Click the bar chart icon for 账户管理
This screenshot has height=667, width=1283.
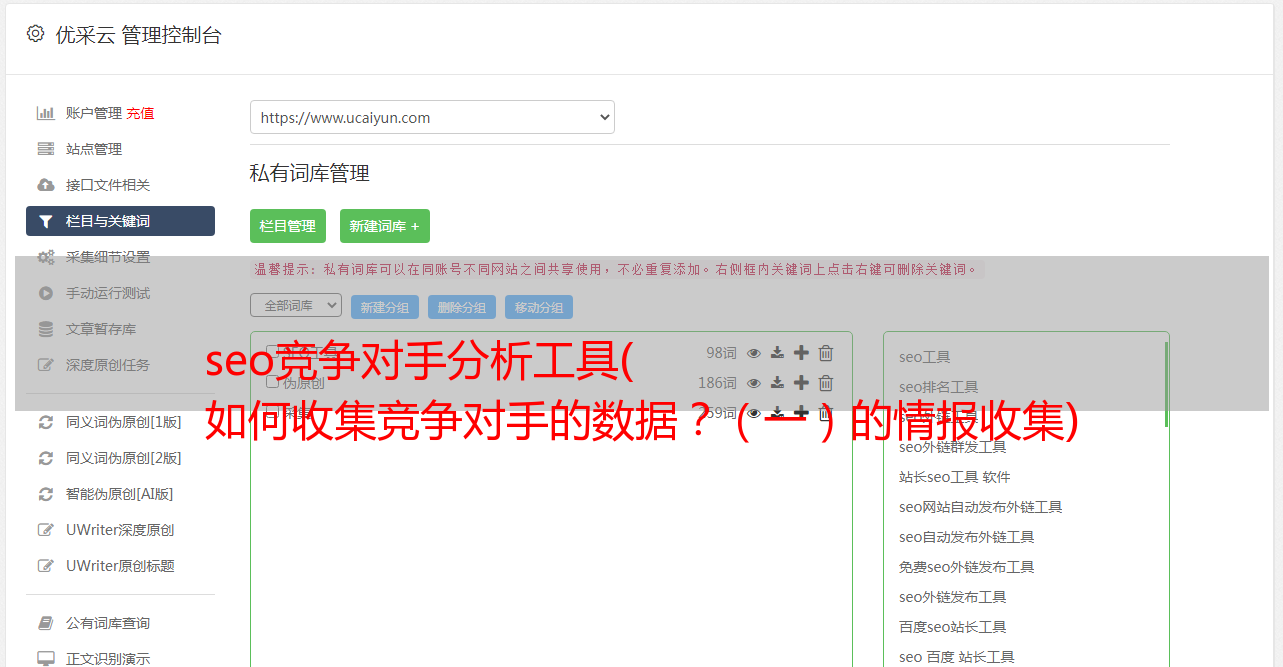click(45, 113)
